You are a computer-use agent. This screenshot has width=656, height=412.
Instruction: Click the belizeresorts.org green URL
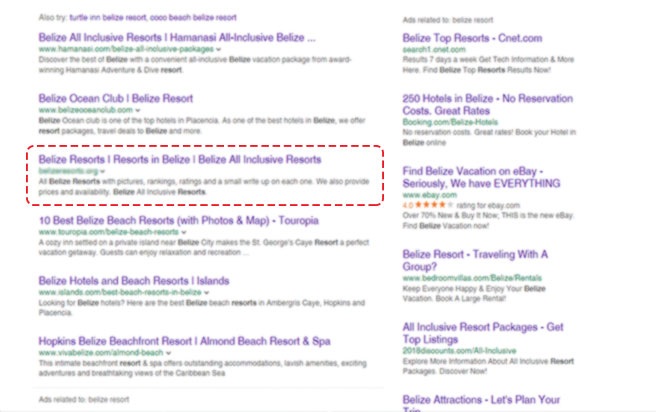pos(68,171)
